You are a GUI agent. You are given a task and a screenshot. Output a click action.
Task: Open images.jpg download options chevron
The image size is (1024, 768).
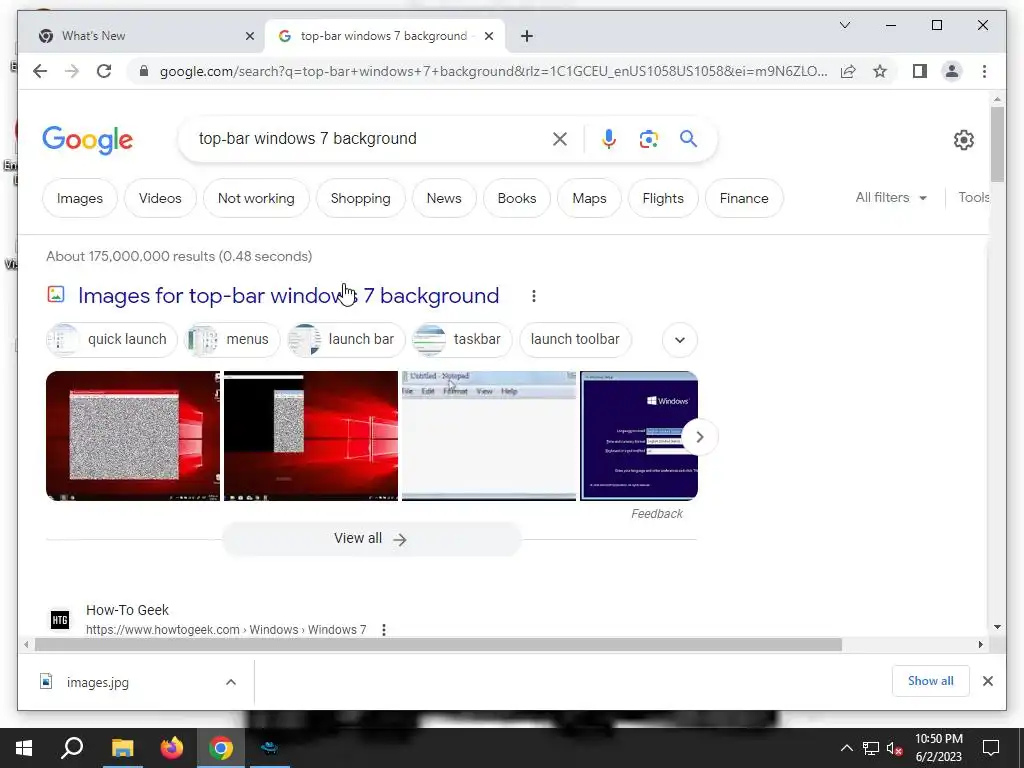[x=231, y=682]
